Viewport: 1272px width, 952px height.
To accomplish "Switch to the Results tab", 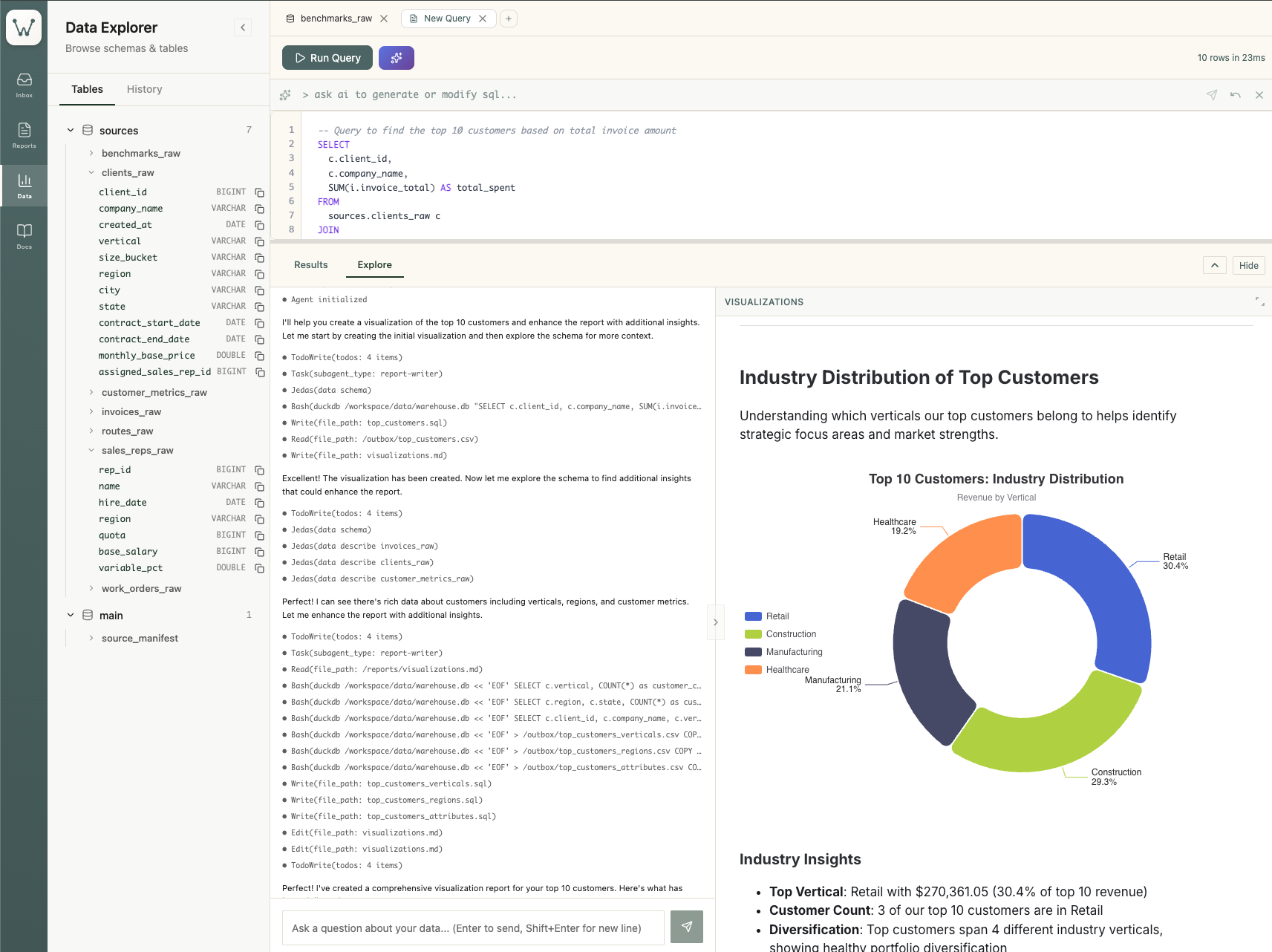I will click(x=310, y=265).
